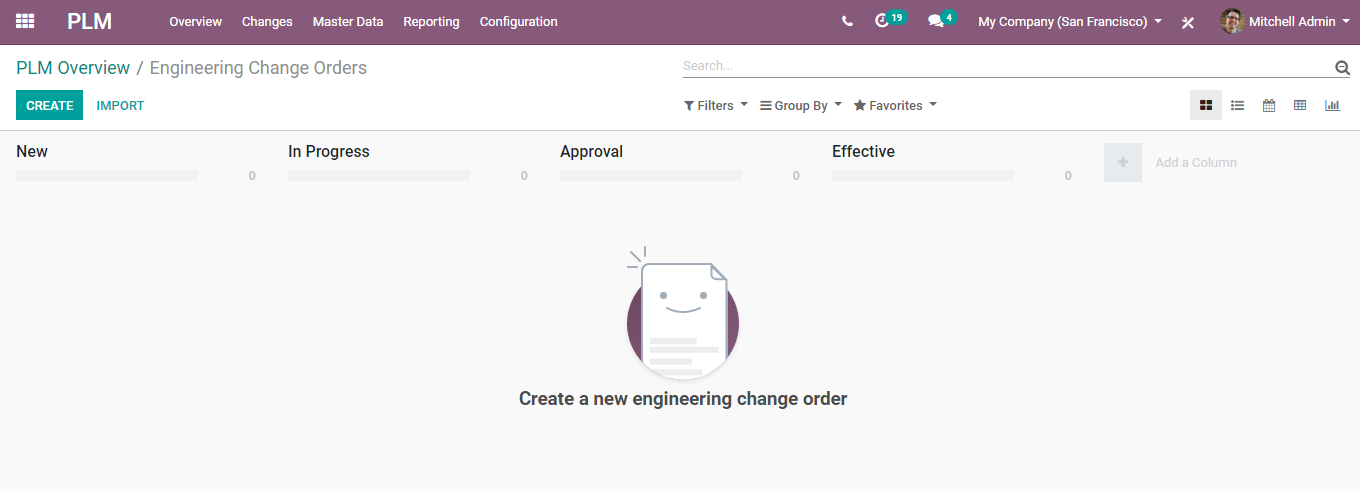Open the Configuration menu
Viewport: 1360px width, 489px height.
[518, 21]
